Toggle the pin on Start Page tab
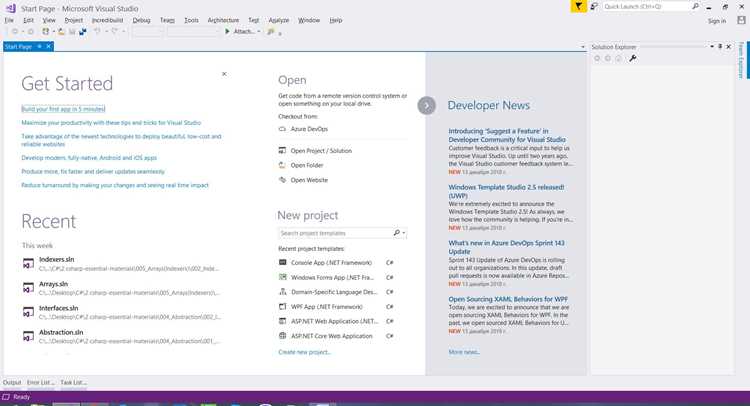This screenshot has height=406, width=750. click(x=40, y=46)
